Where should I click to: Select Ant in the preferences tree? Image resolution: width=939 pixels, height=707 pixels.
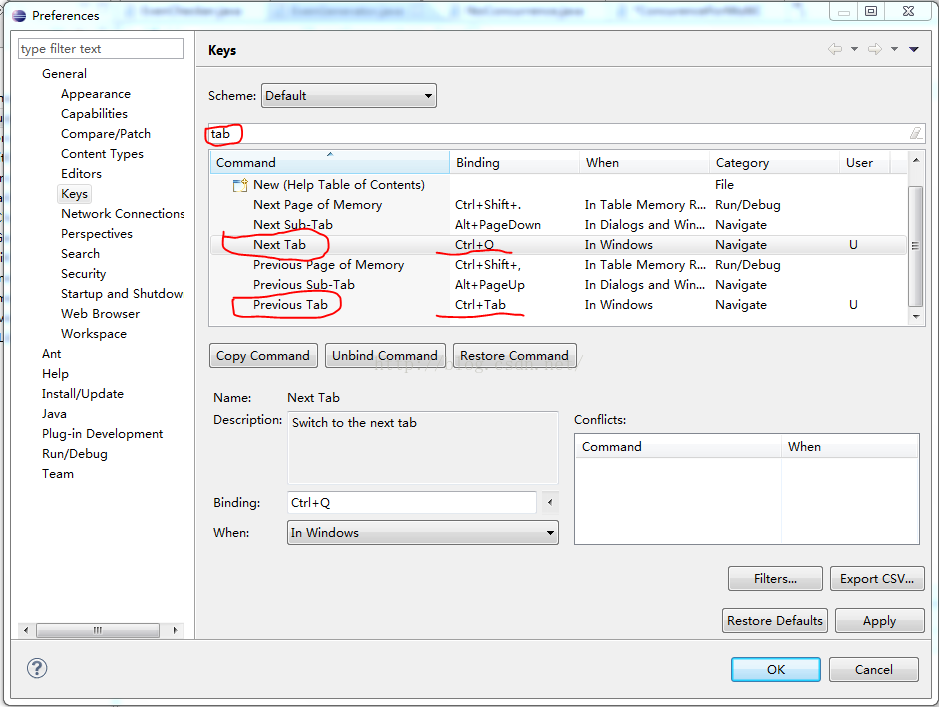pyautogui.click(x=52, y=354)
